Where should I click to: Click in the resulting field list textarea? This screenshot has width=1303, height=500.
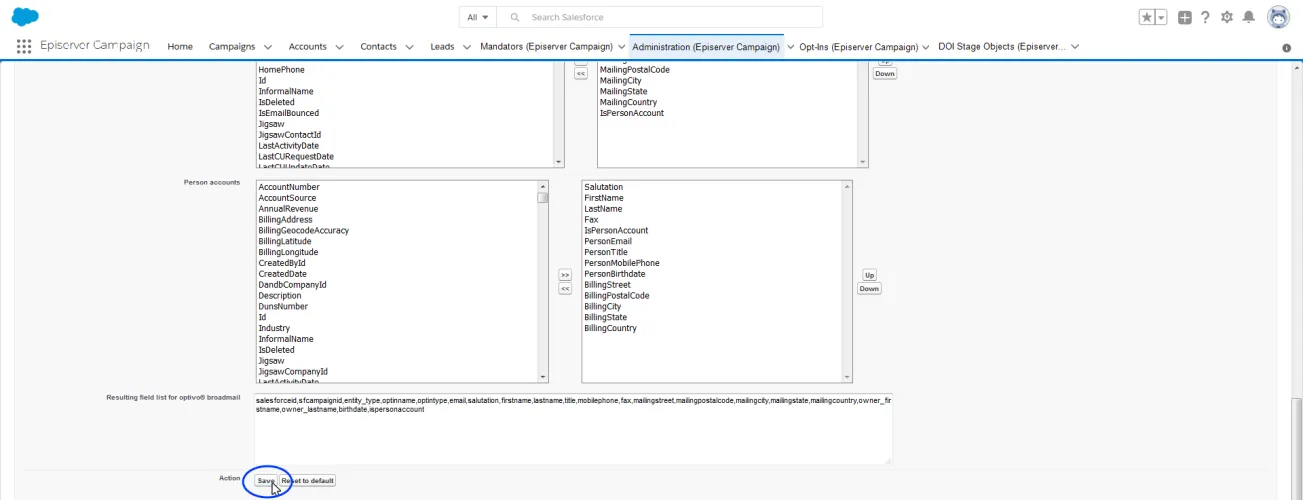pyautogui.click(x=573, y=429)
